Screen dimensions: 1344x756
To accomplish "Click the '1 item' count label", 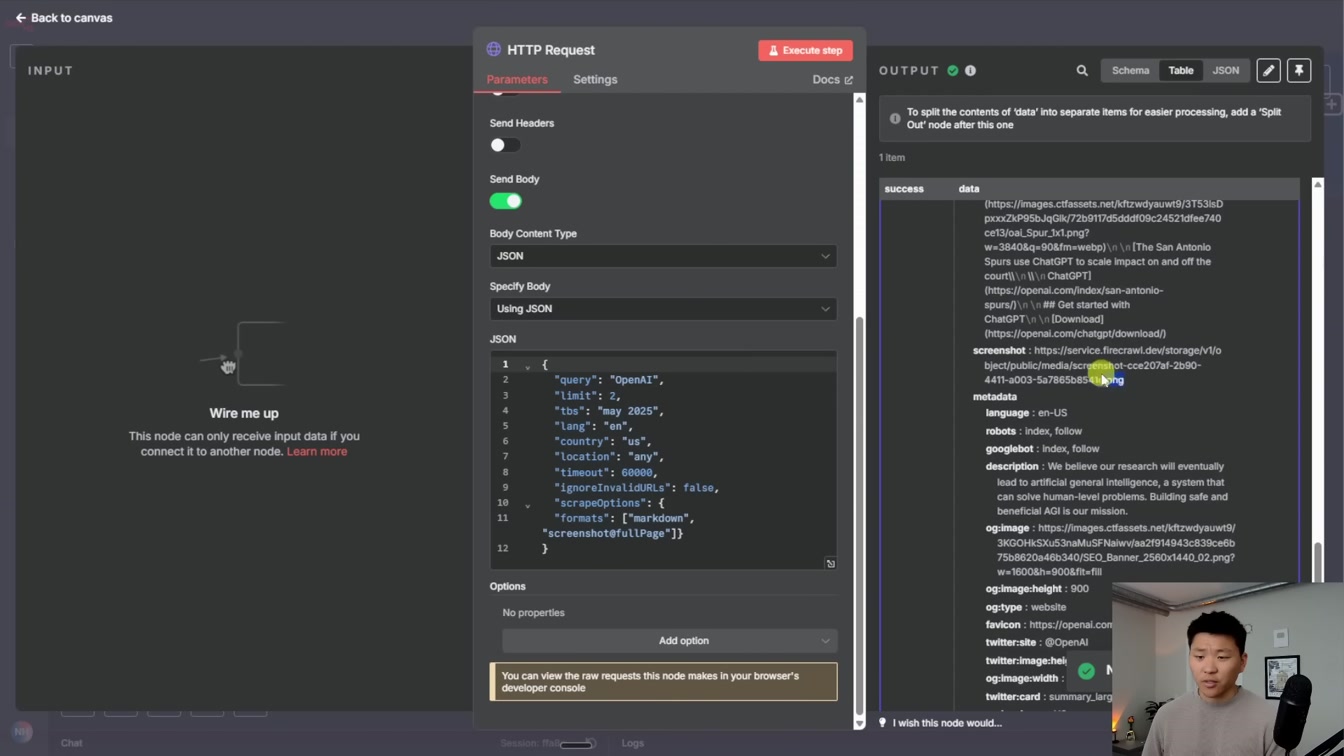I will (x=892, y=158).
